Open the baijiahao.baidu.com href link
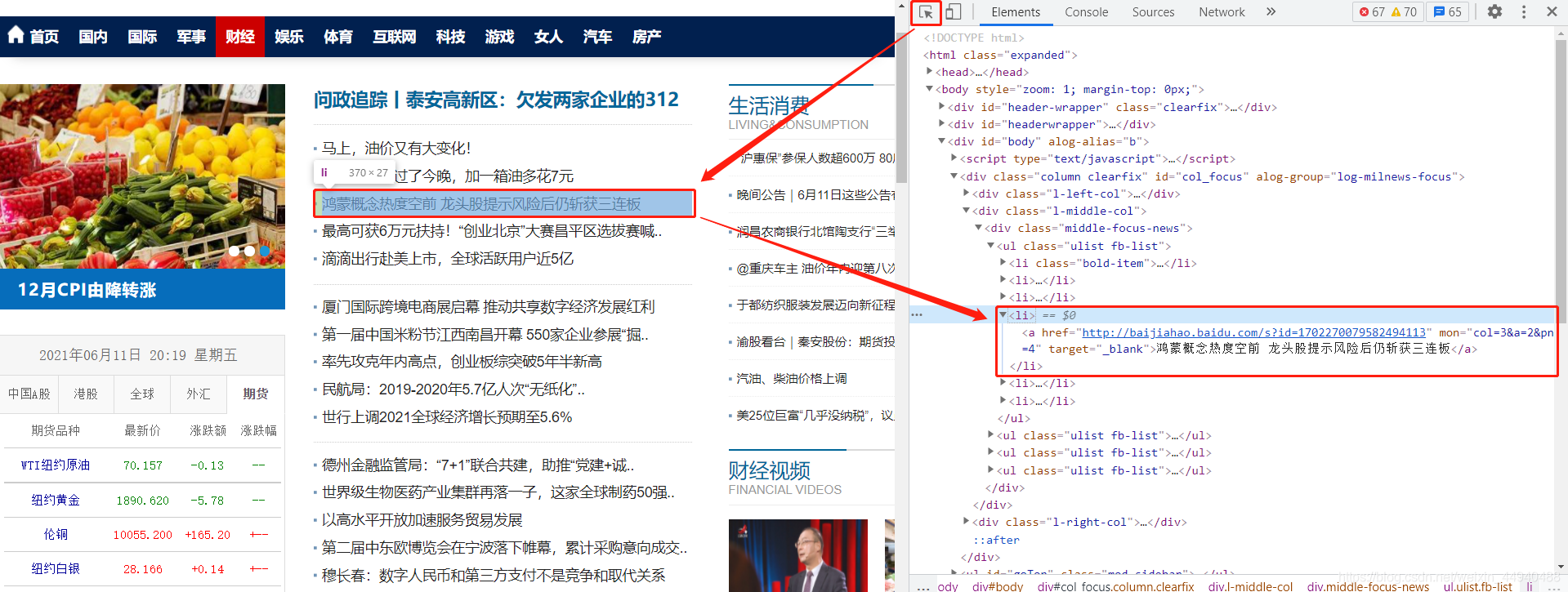 (1253, 332)
